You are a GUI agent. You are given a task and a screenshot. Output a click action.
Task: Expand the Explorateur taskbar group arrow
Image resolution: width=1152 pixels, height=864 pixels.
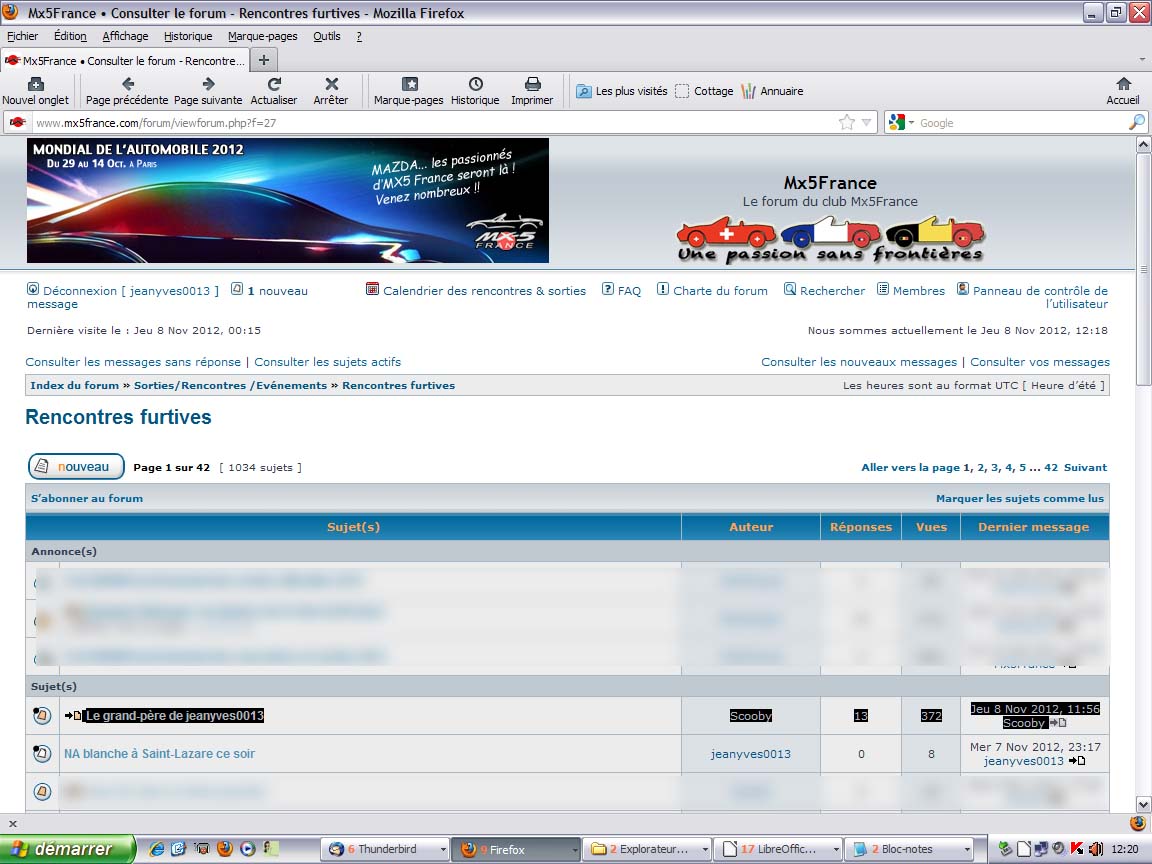(x=705, y=849)
